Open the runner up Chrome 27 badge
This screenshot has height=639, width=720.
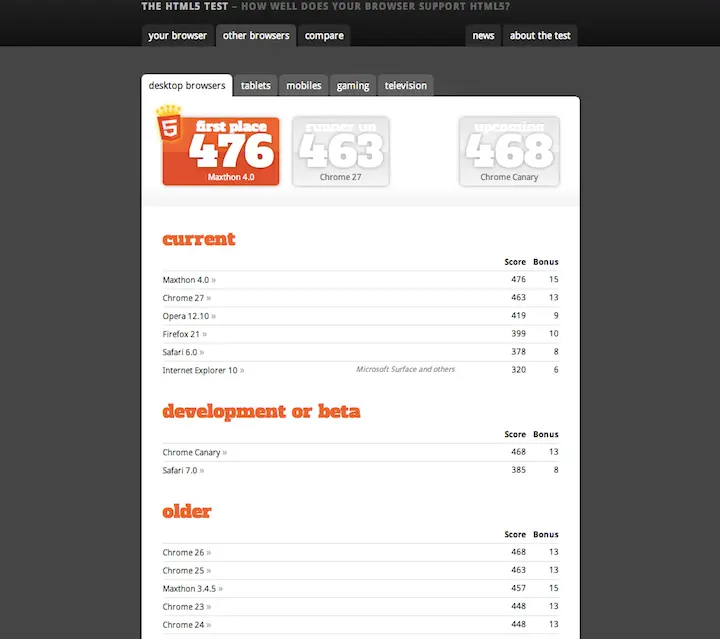(341, 151)
